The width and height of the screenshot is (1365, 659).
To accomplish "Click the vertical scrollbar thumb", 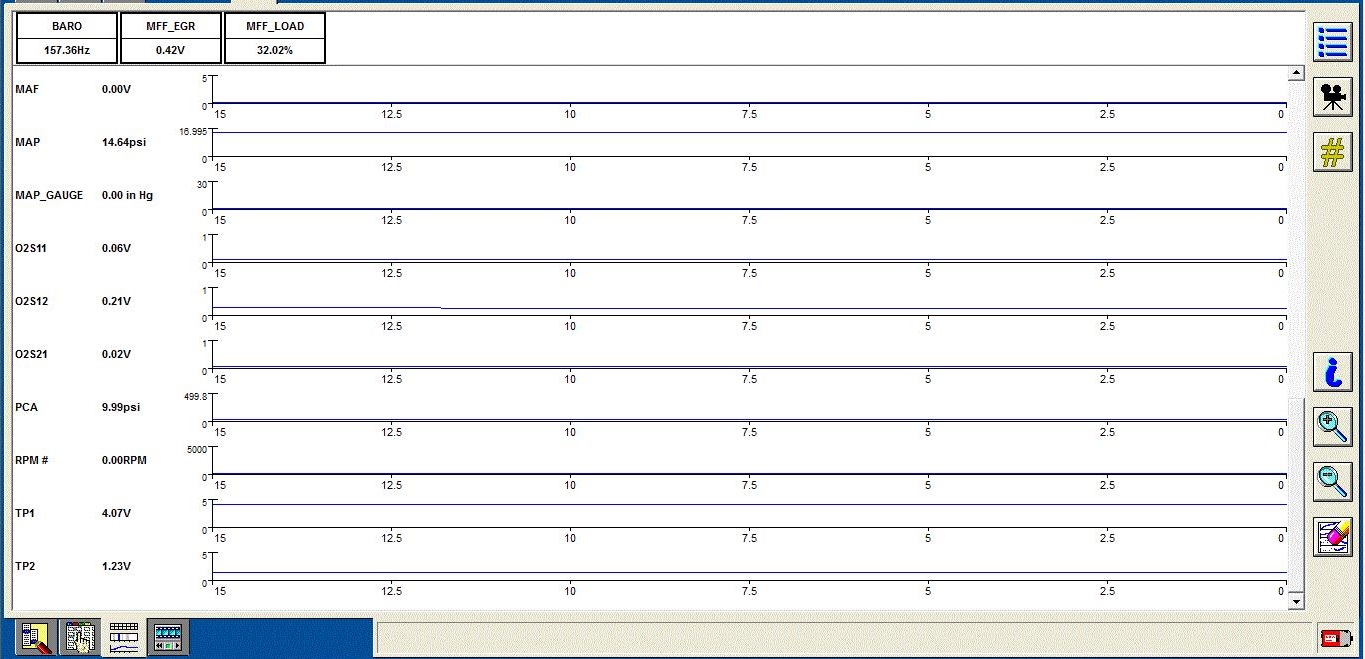I will 1296,494.
